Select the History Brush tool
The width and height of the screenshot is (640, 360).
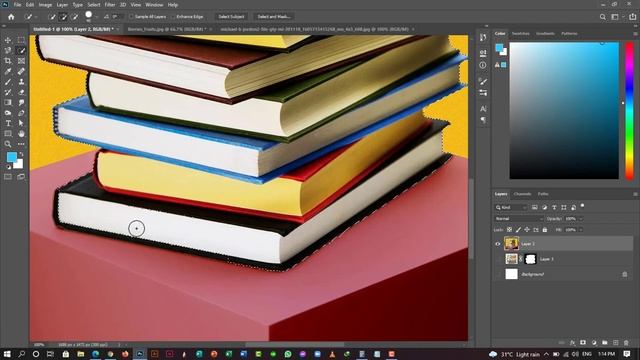pos(8,92)
